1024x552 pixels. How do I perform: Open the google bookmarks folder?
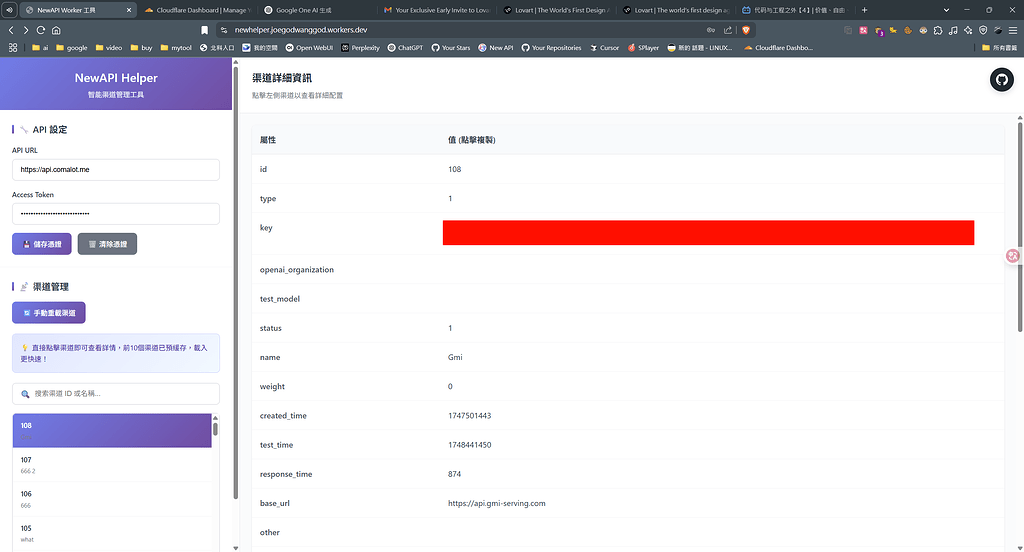(71, 48)
